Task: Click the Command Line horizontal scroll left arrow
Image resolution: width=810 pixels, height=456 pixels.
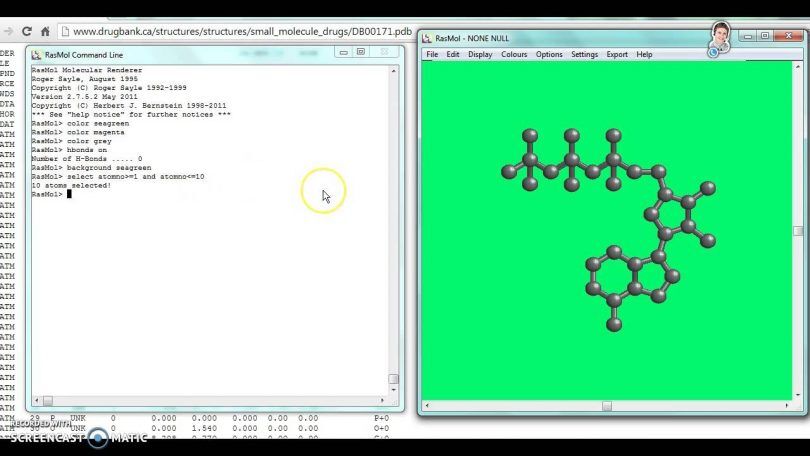Action: coord(36,400)
